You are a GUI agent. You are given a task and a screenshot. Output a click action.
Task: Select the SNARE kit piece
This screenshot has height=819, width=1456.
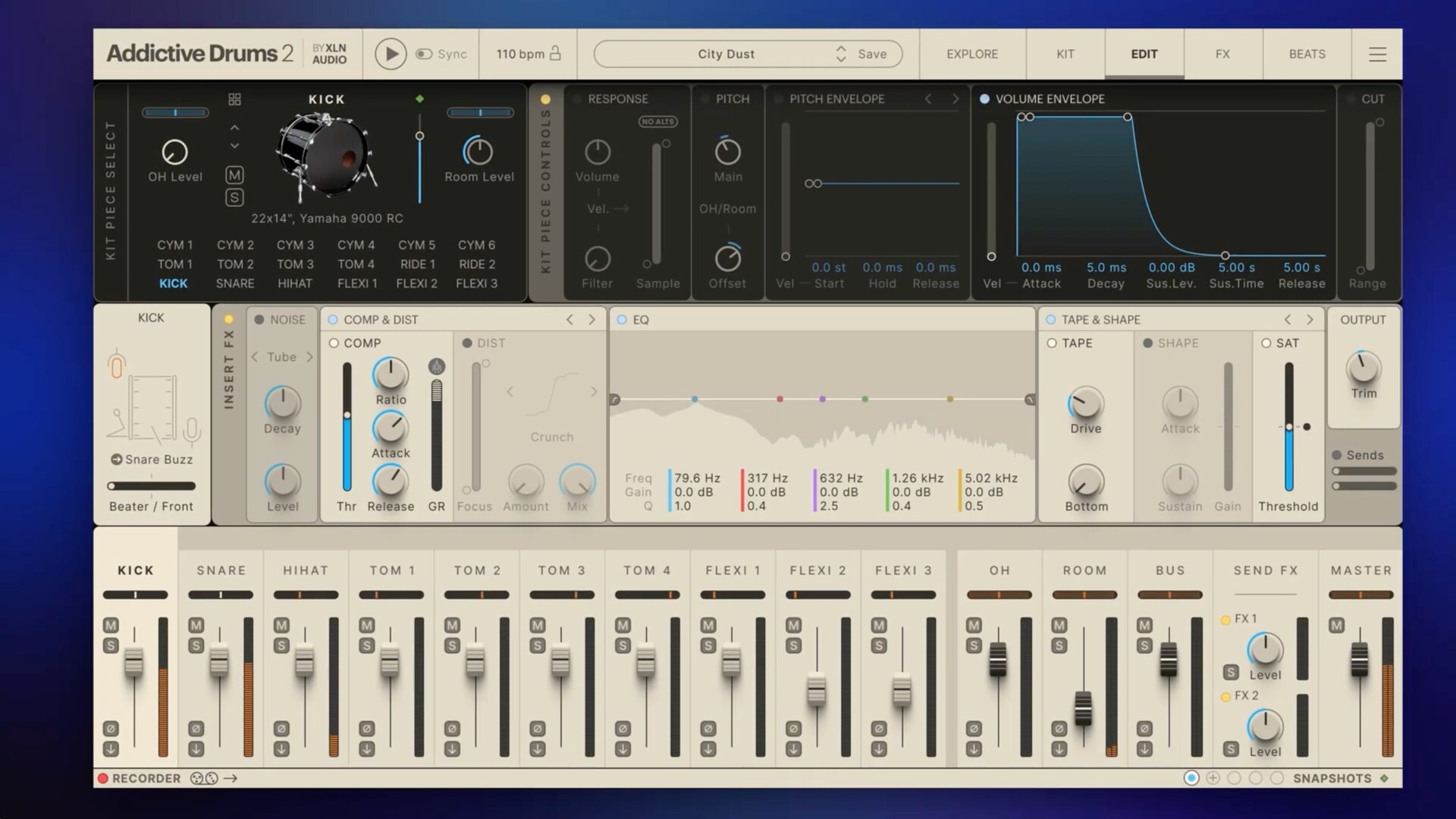[235, 284]
